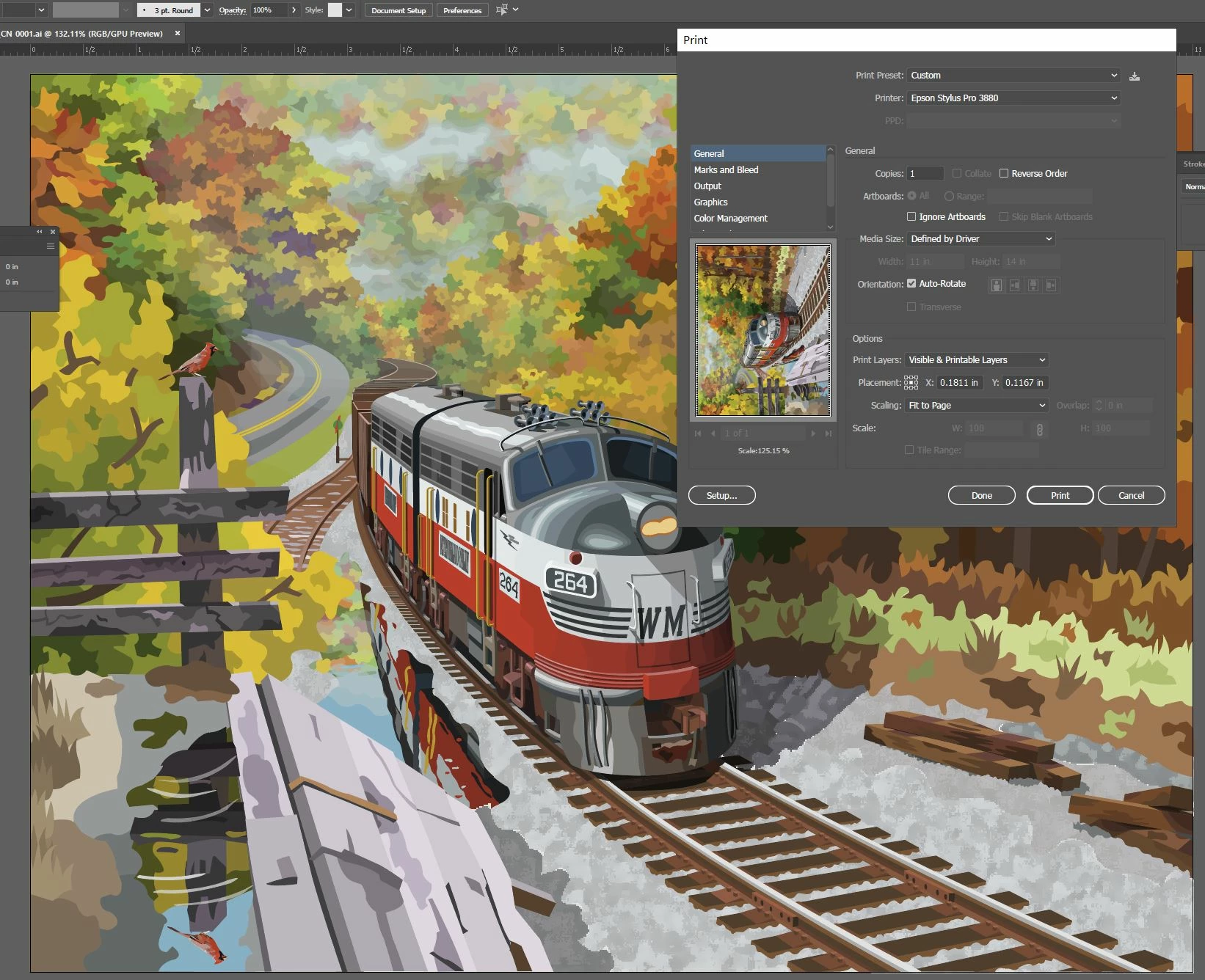Choose landscape right orientation icon
1205x980 pixels.
tap(1051, 285)
